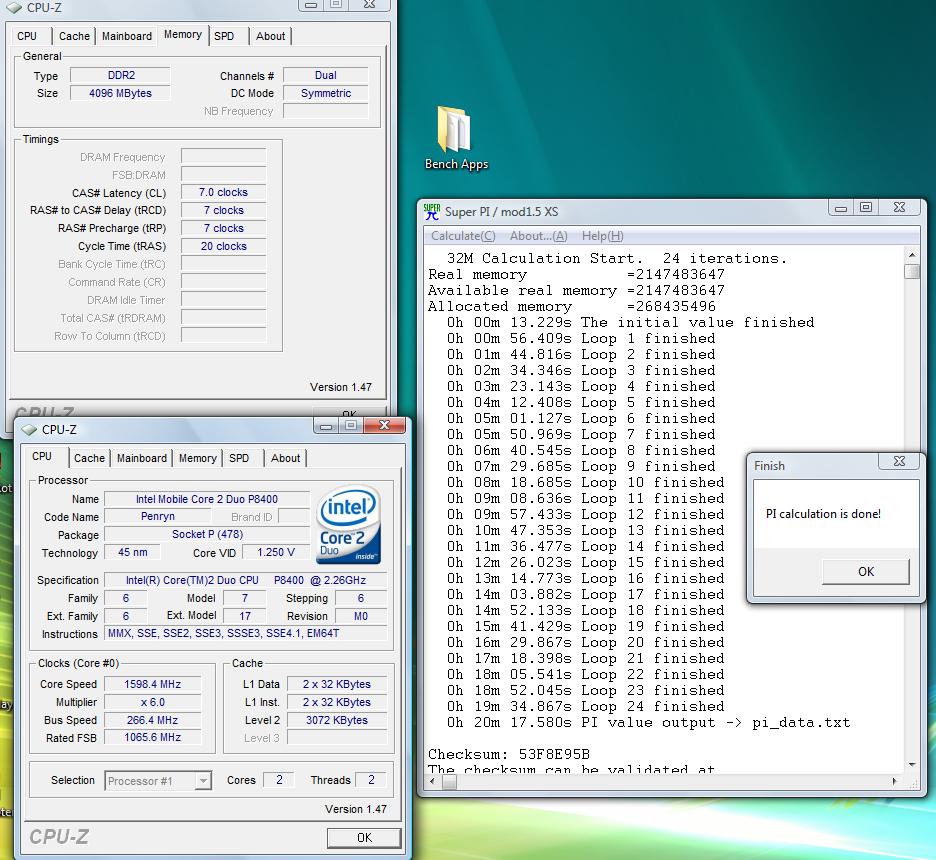Click the Package field Socket P (478)
936x860 pixels.
[207, 534]
